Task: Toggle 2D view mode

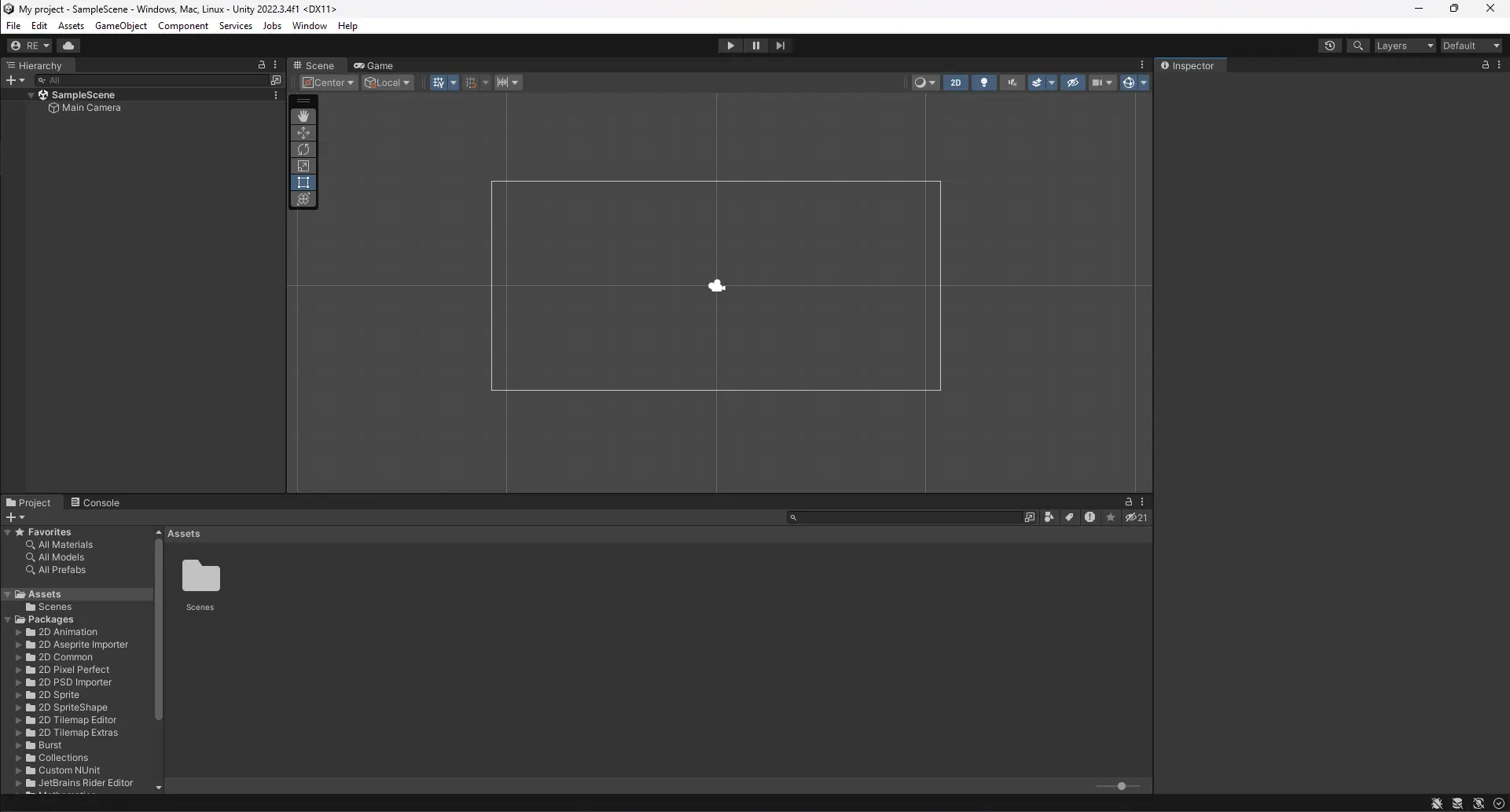Action: [956, 83]
